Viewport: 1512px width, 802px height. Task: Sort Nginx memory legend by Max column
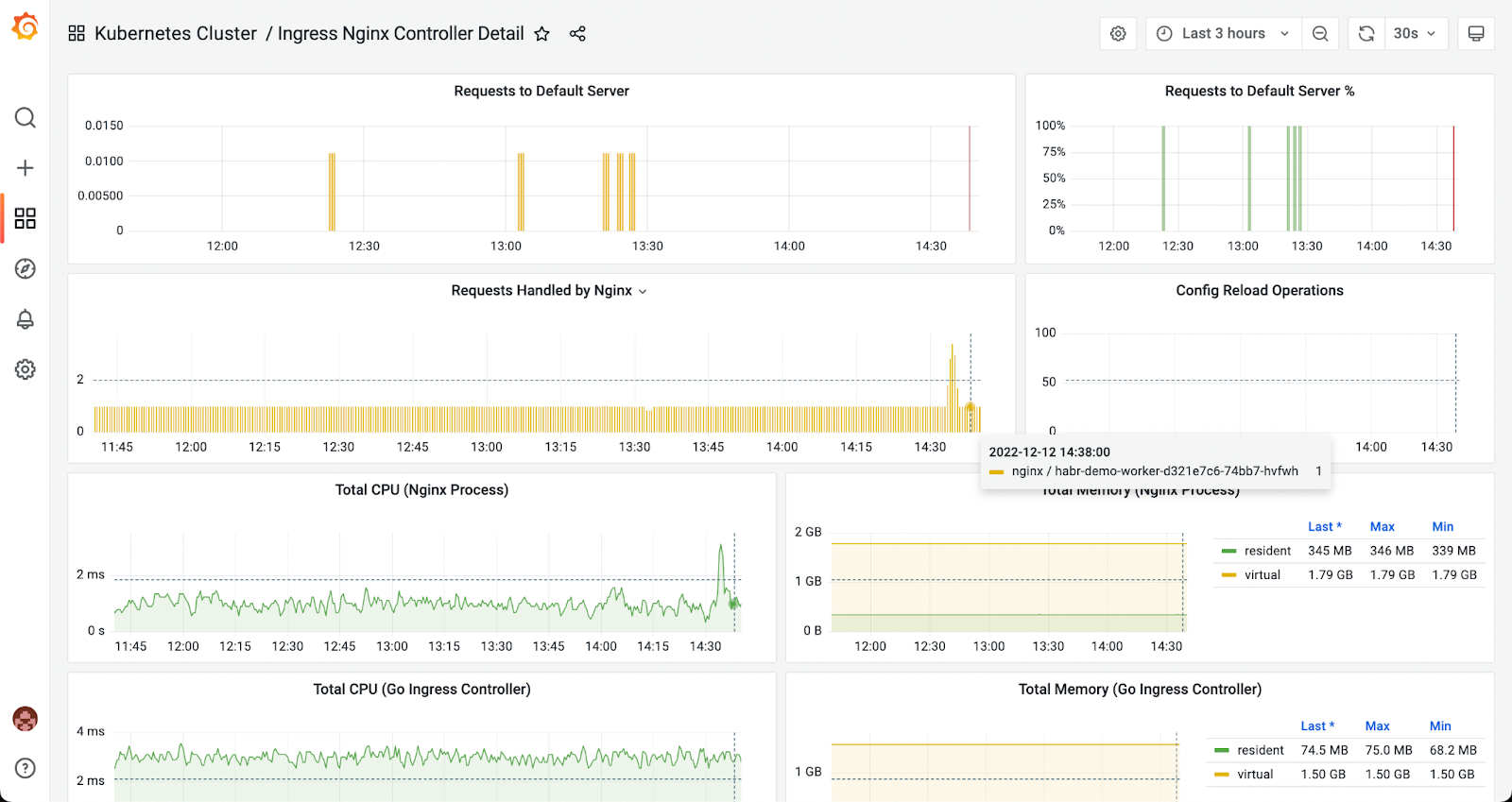point(1382,527)
